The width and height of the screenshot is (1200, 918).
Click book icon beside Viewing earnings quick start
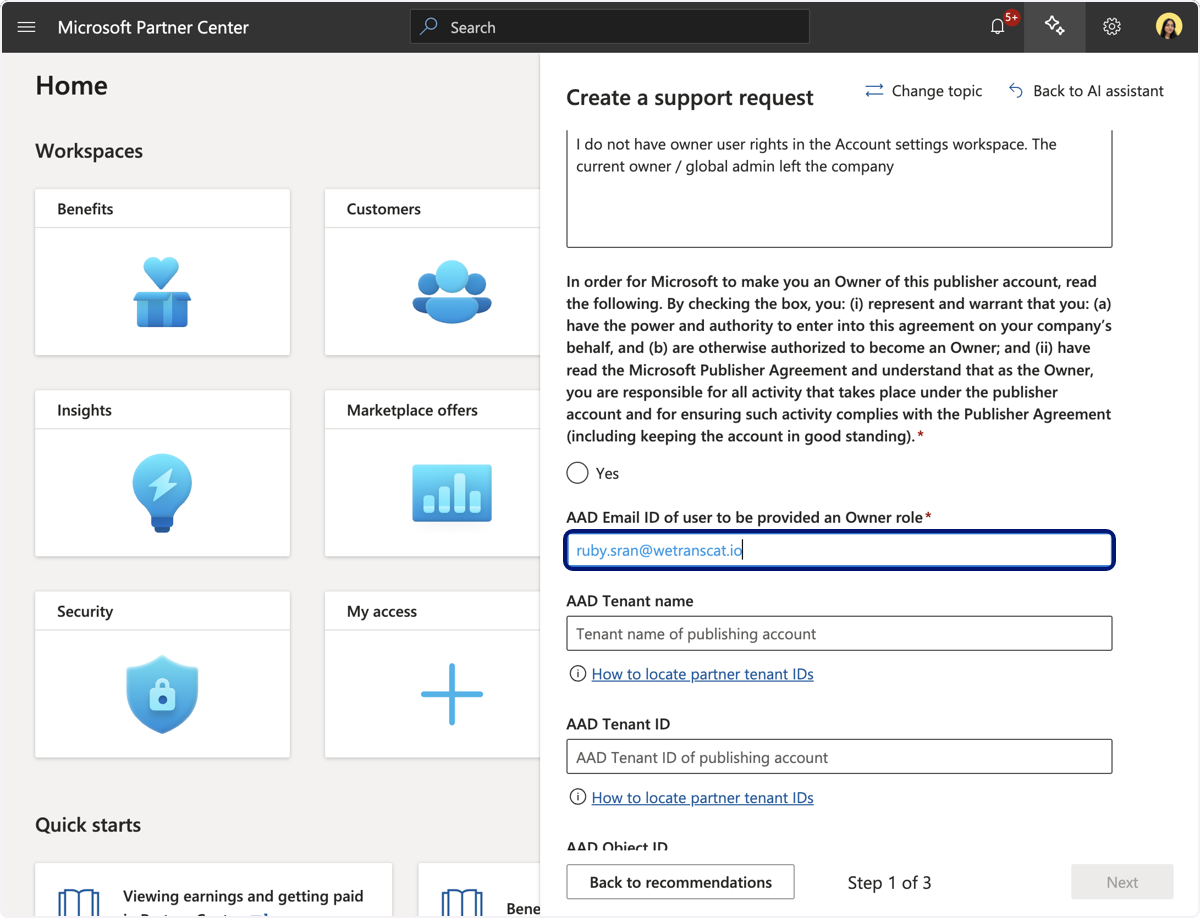[x=78, y=902]
